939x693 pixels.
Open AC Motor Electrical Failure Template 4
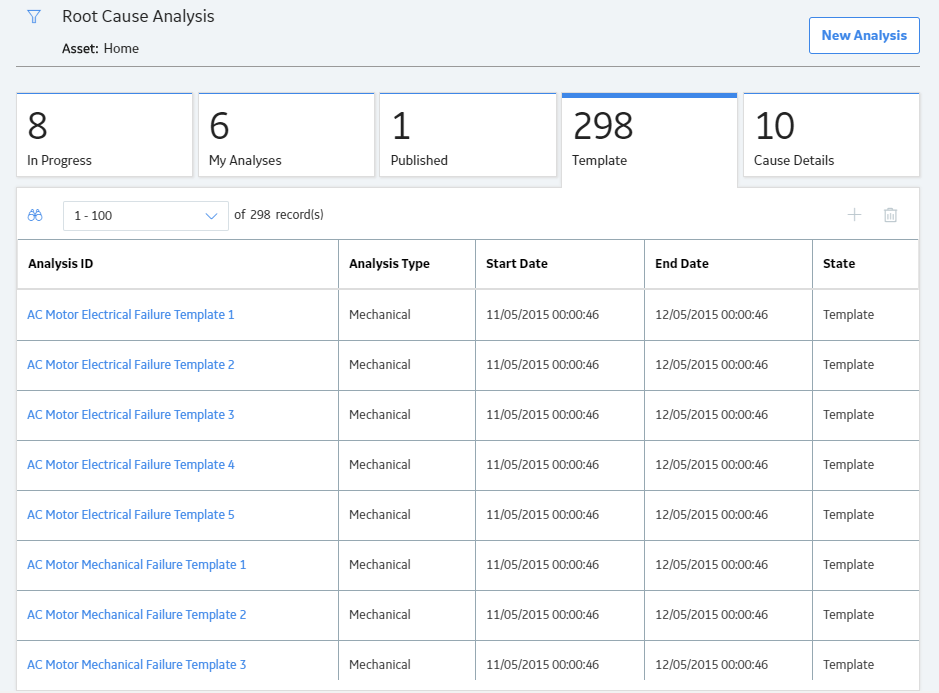tap(131, 465)
